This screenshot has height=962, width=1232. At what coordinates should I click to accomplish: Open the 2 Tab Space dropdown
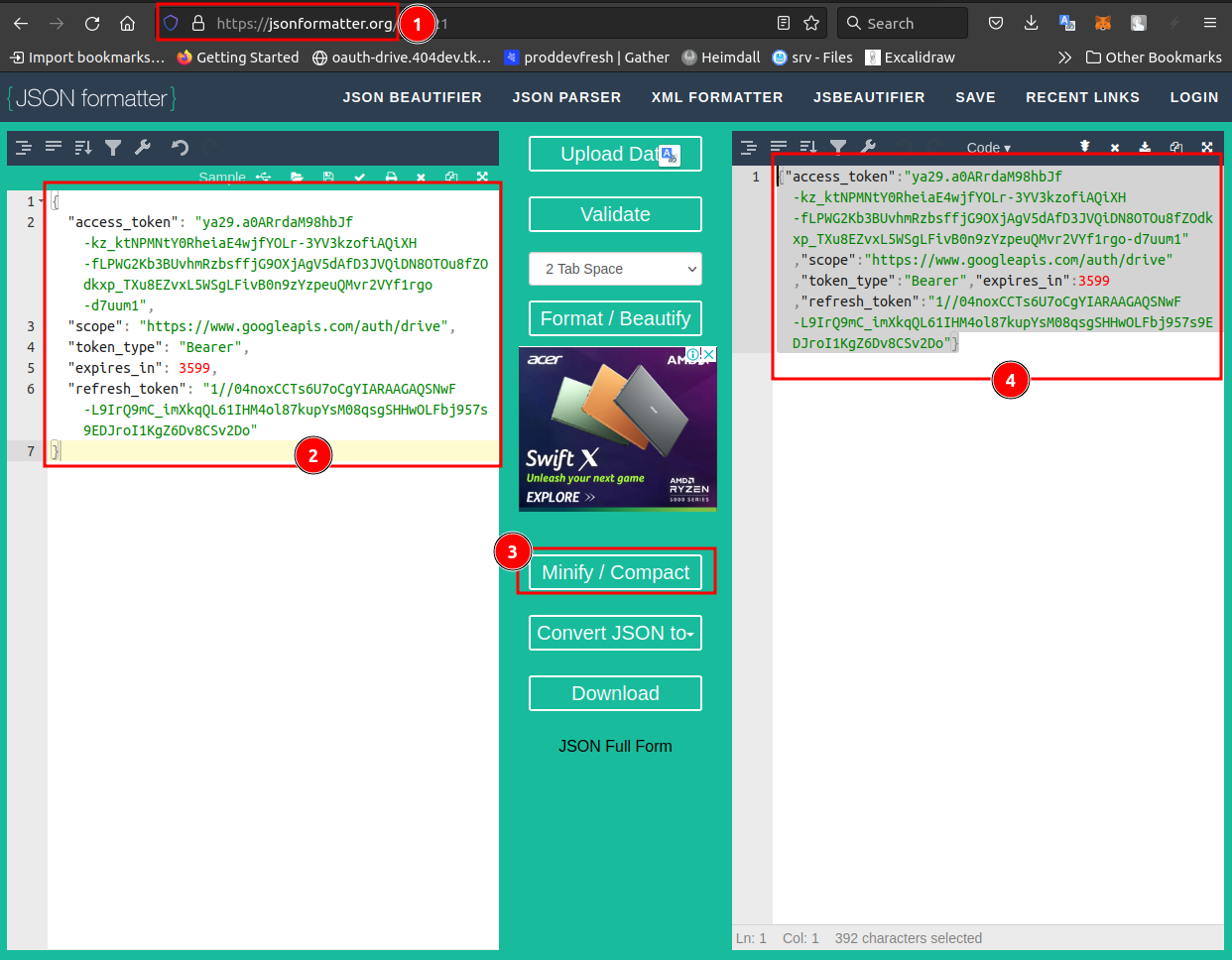pyautogui.click(x=615, y=269)
